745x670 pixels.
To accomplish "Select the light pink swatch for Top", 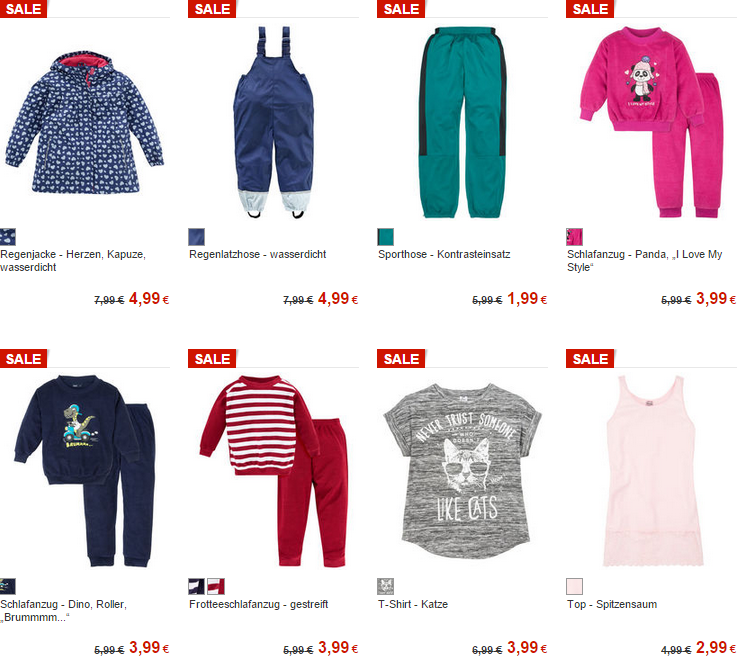I will click(x=574, y=586).
